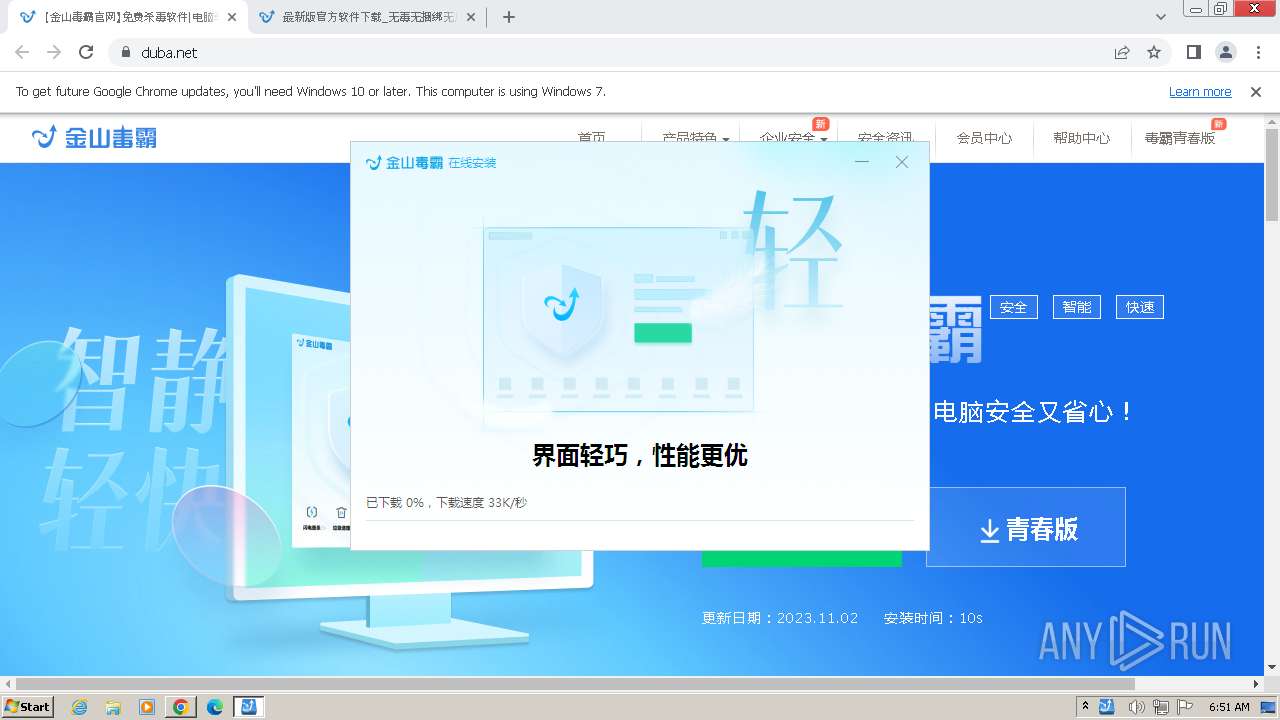Open Chrome three-dot menu
This screenshot has width=1280, height=720.
pos(1258,52)
